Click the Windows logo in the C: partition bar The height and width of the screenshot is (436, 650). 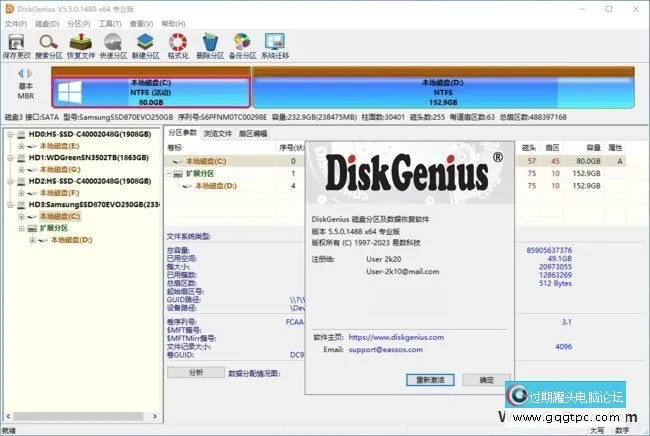click(70, 92)
